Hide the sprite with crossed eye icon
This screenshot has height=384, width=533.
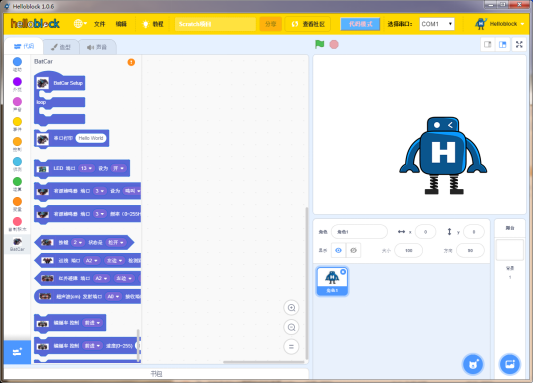pos(354,250)
